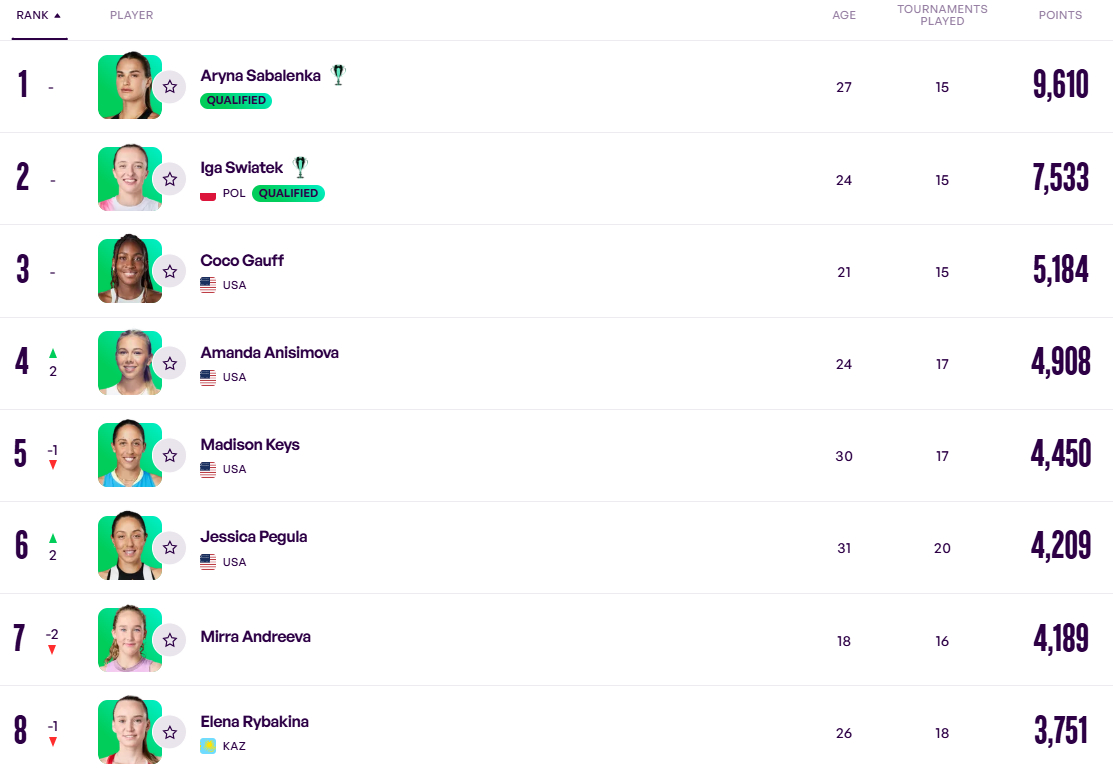Click trophy icon beside Iga Swiatek
Viewport: 1113px width, 775px height.
pos(300,167)
